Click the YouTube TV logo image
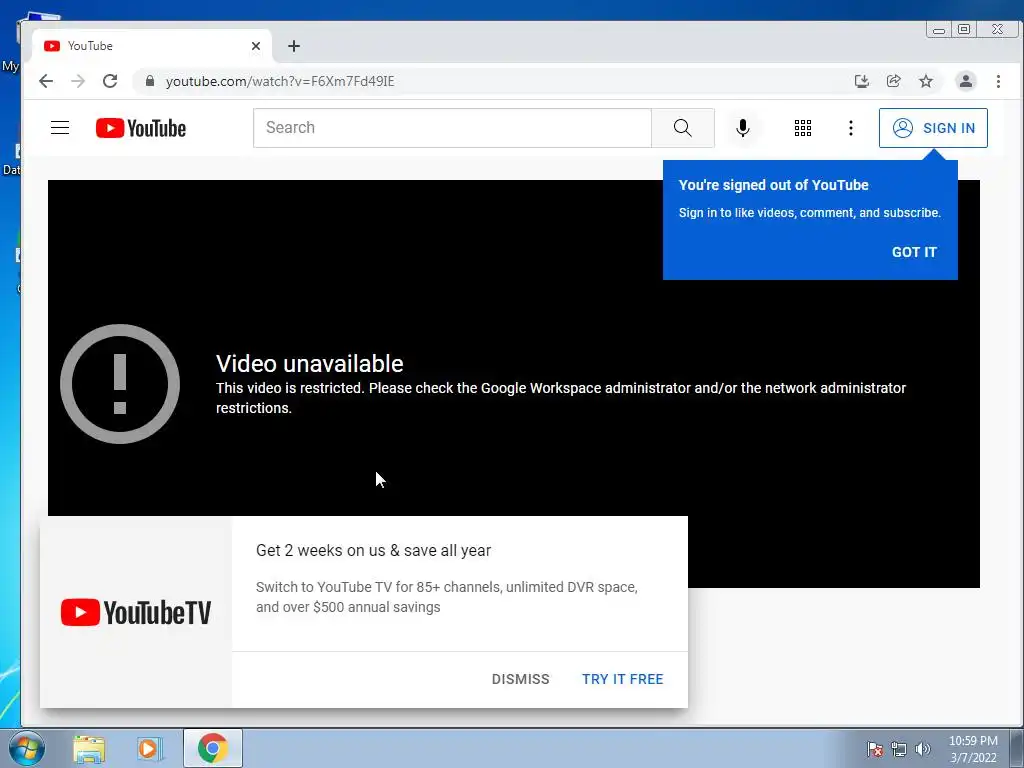The image size is (1024, 768). pos(136,612)
